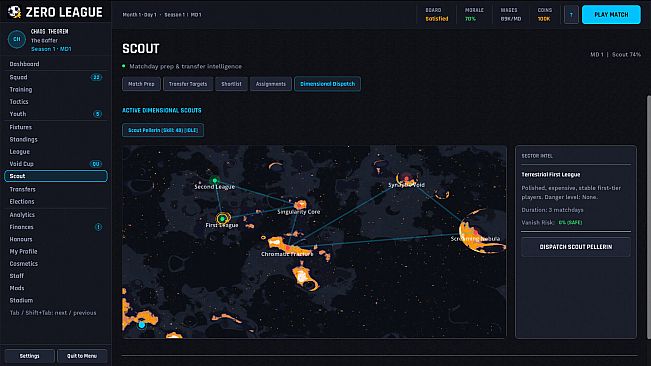The image size is (651, 366).
Task: Select the Synaptic Void map node
Action: point(406,178)
